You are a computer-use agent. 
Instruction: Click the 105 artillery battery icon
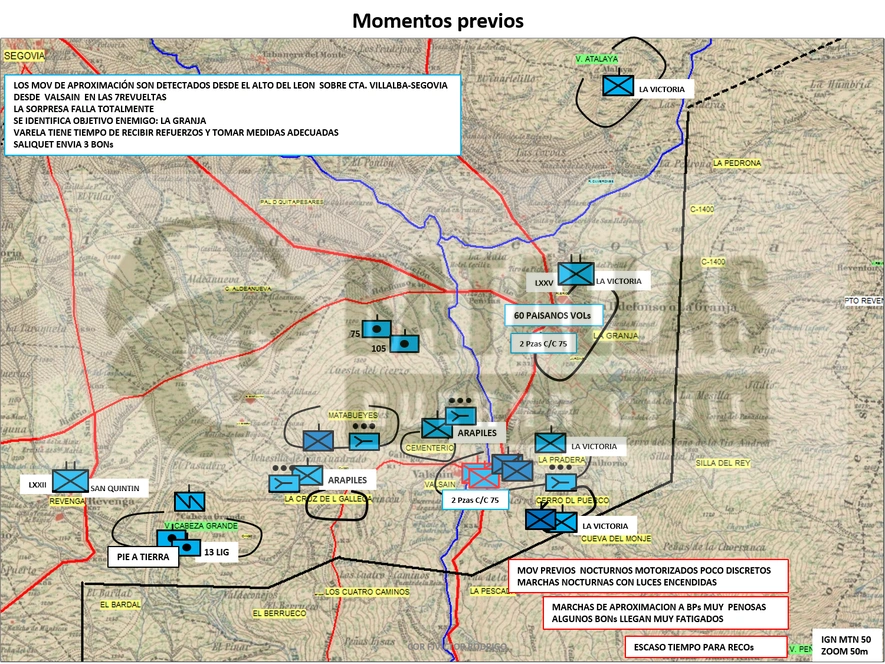(x=404, y=343)
